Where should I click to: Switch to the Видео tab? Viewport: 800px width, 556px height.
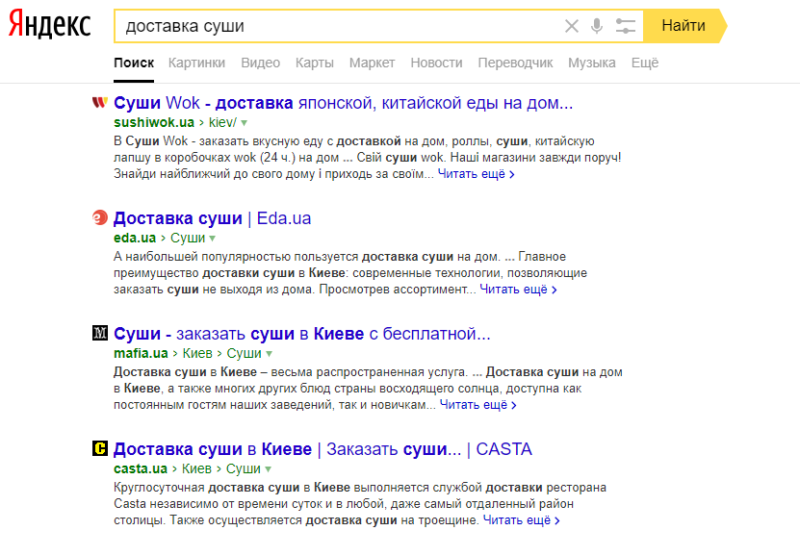click(260, 63)
